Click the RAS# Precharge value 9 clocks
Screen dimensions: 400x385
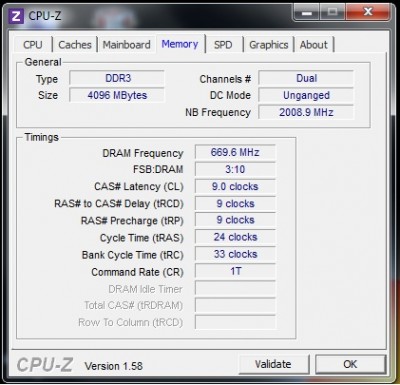pos(235,220)
